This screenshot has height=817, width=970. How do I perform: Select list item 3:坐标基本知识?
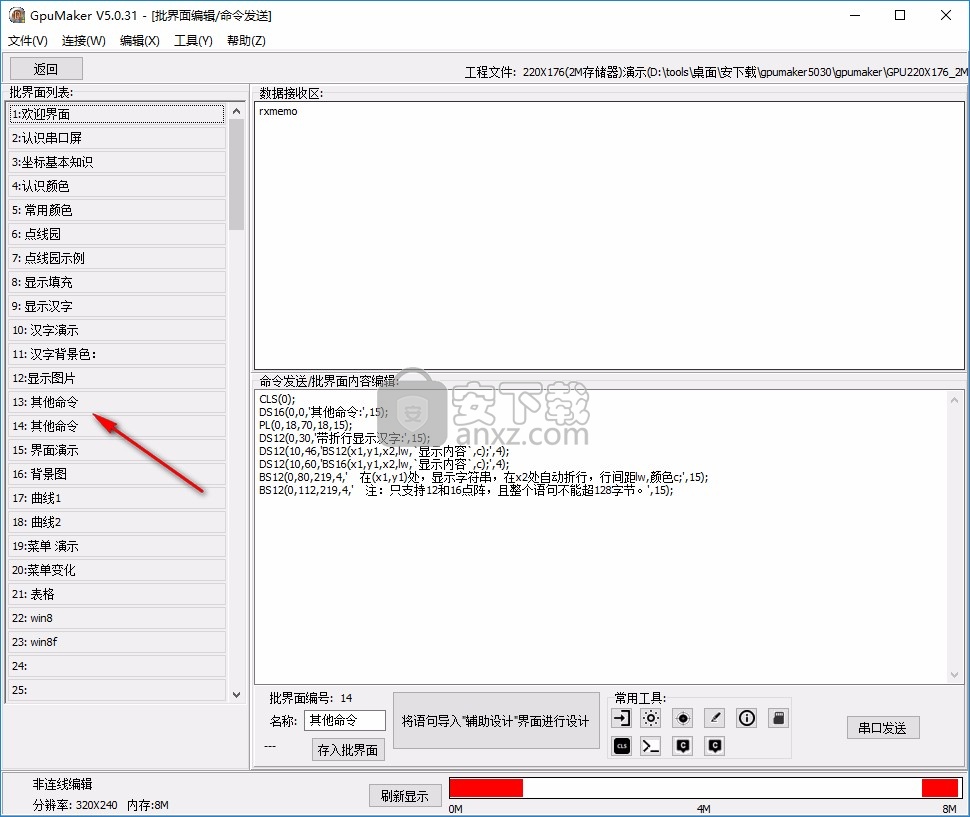118,162
